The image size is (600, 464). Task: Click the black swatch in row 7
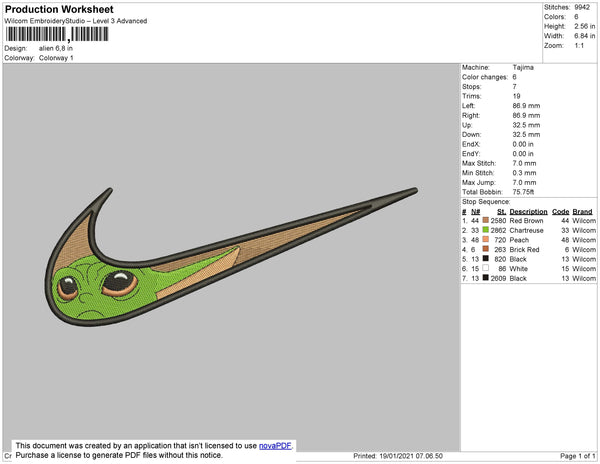coord(486,279)
